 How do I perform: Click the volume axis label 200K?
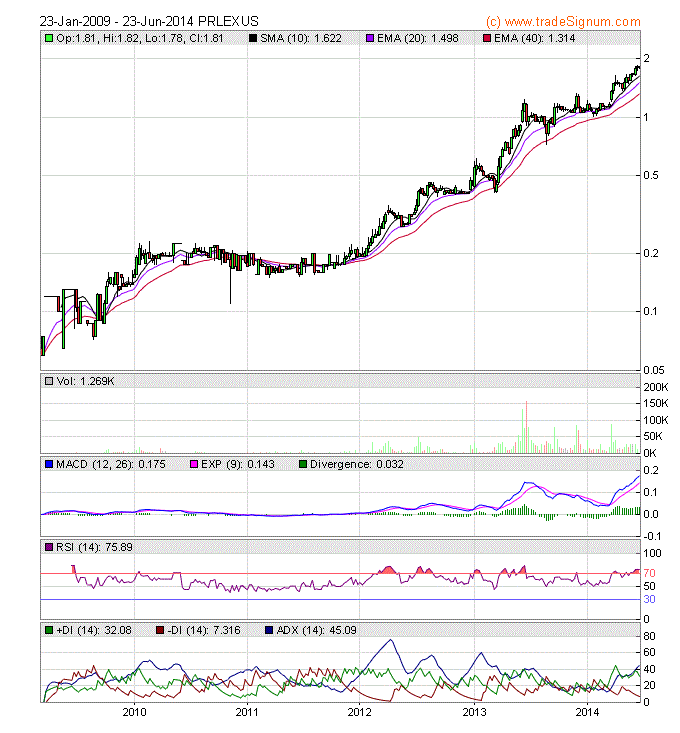pos(656,387)
